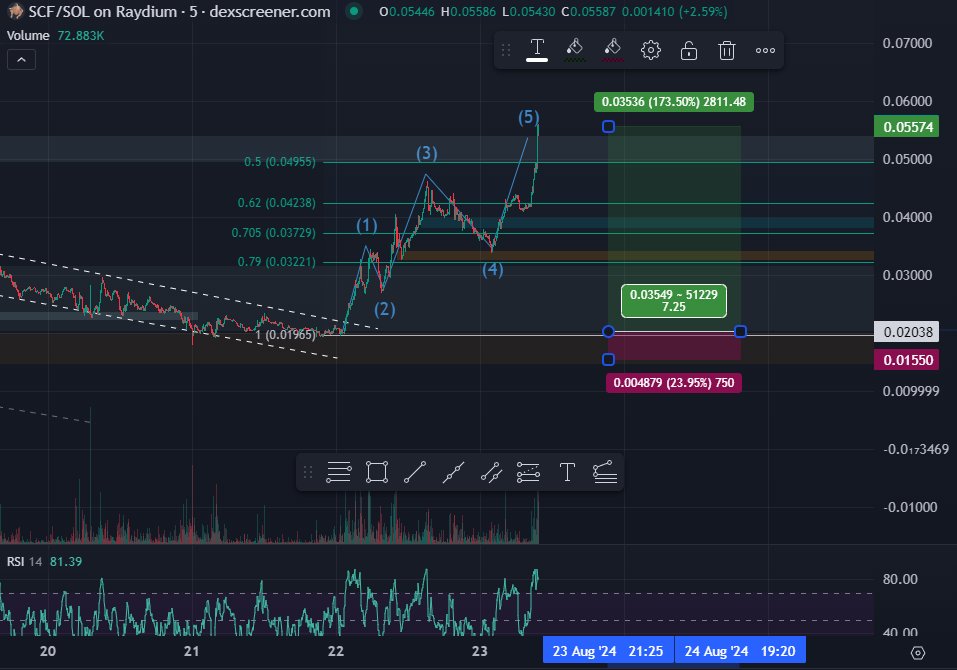Select Elliott wave label (5)
957x670 pixels.
click(529, 117)
